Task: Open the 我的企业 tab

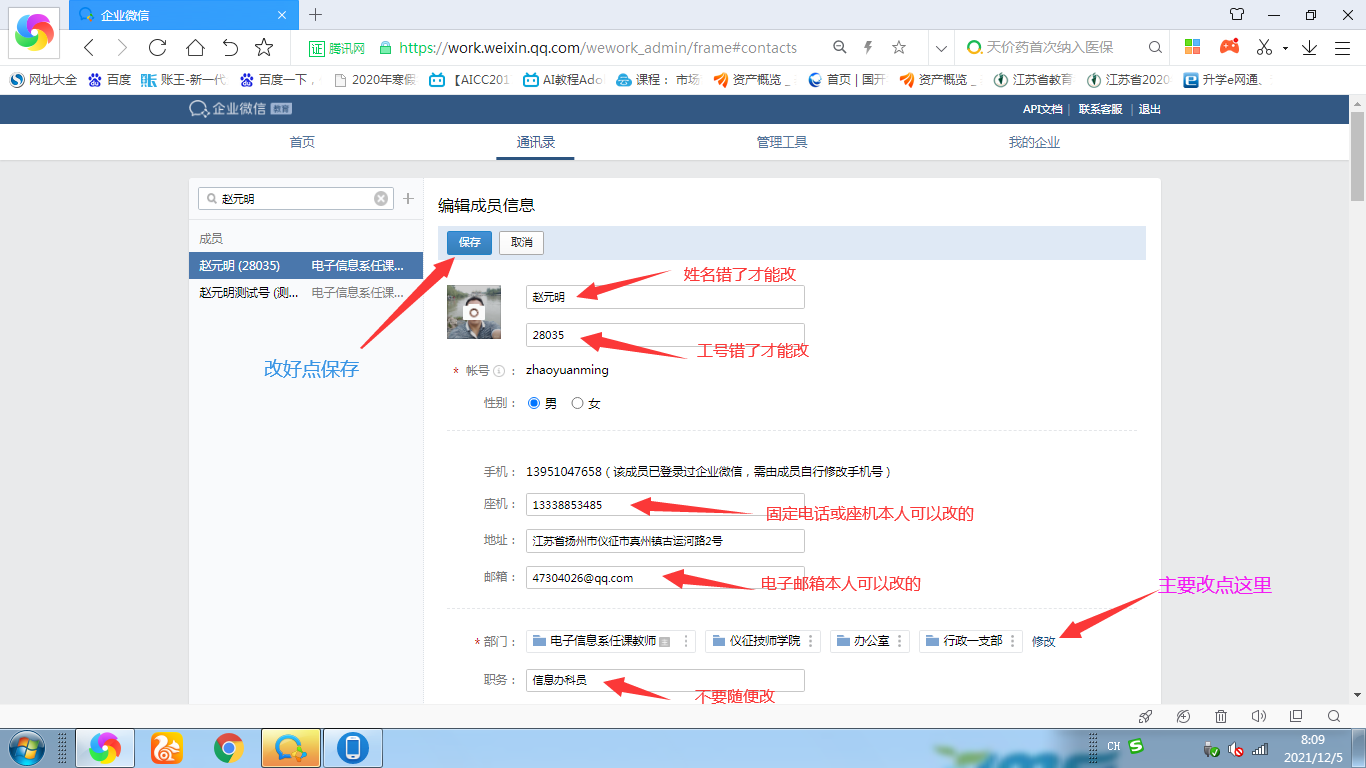Action: [1033, 142]
